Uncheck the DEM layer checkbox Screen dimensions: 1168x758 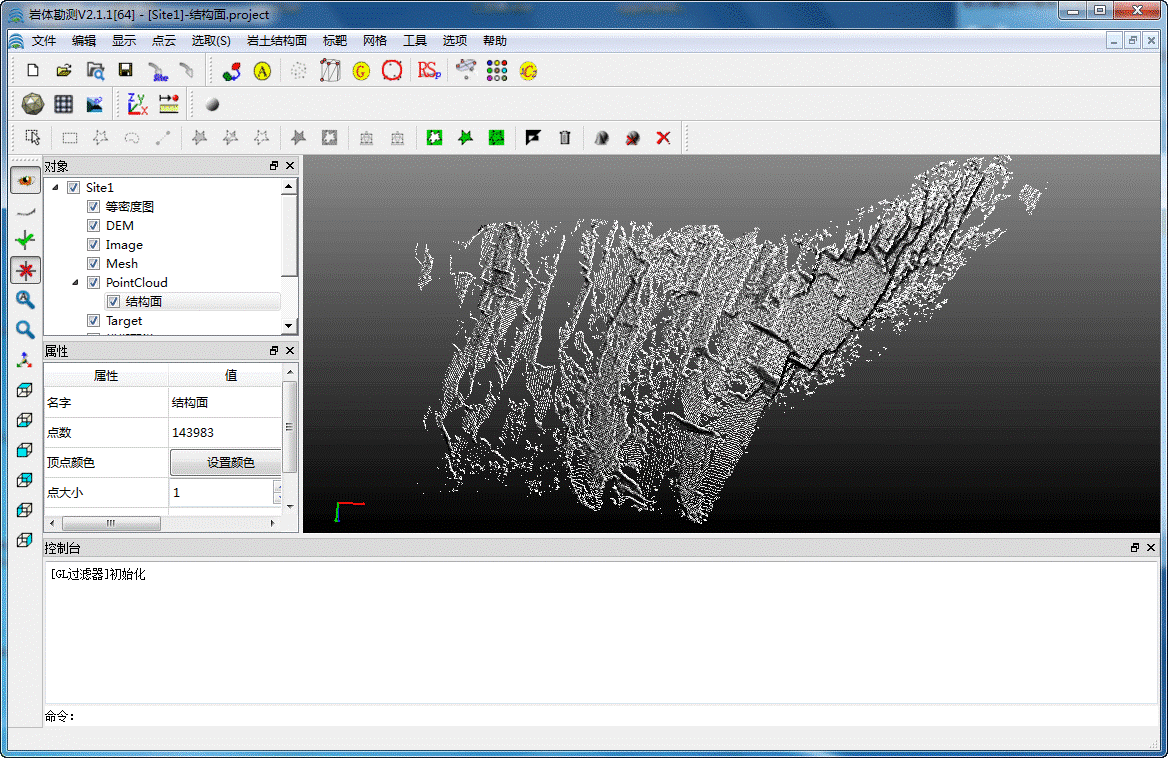pyautogui.click(x=93, y=226)
